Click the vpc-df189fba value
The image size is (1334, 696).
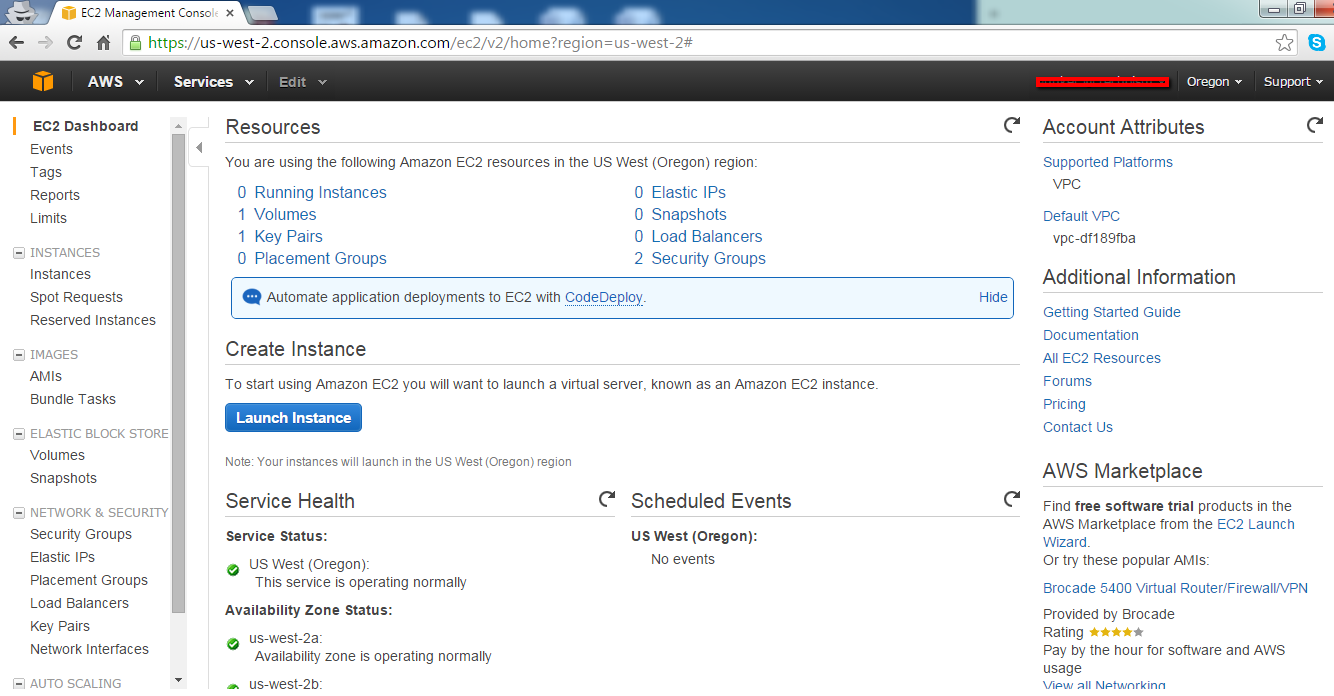pyautogui.click(x=1094, y=239)
